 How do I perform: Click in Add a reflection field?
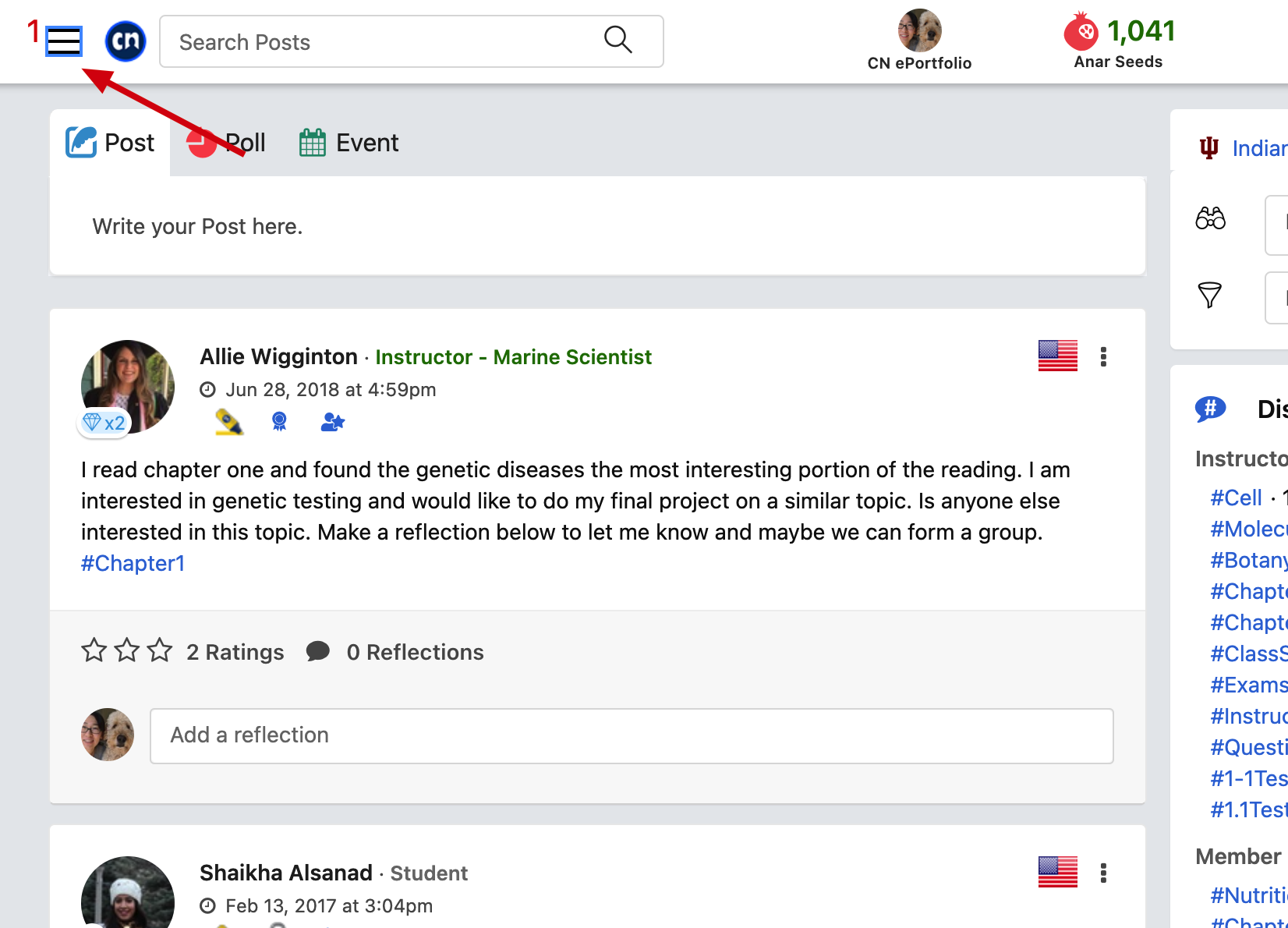(632, 735)
